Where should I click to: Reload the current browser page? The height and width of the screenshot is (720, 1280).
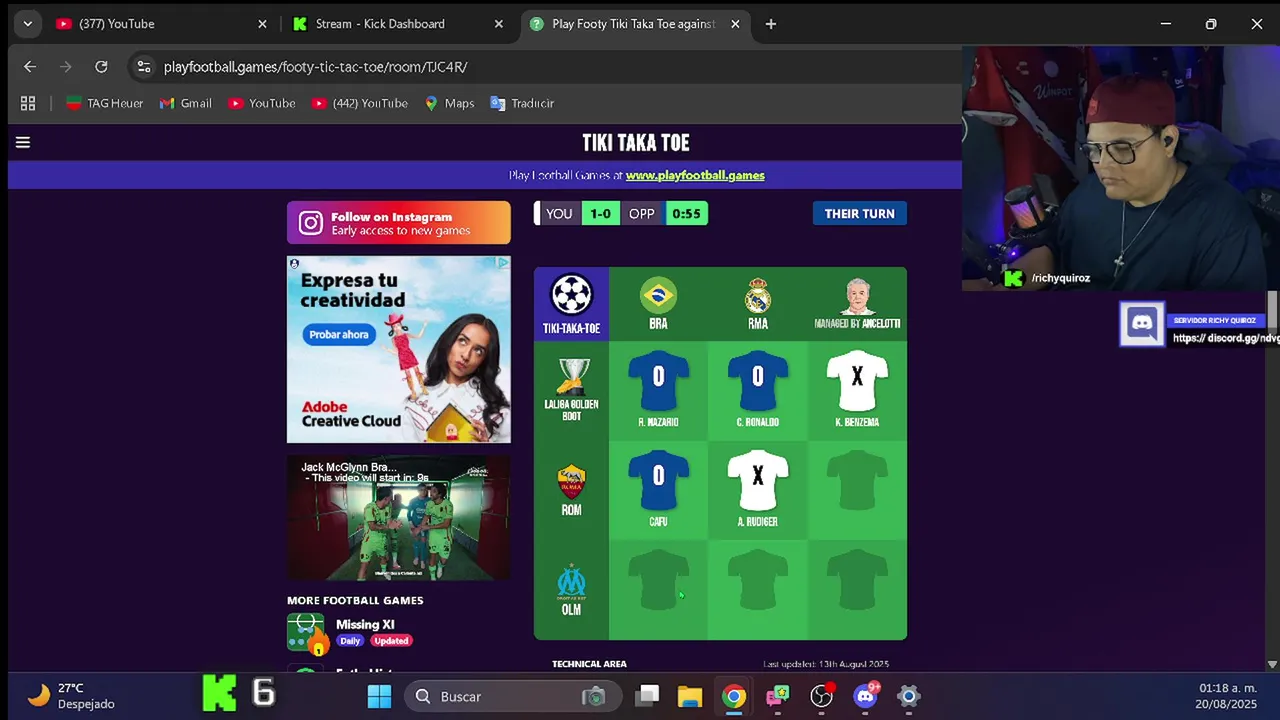click(101, 67)
